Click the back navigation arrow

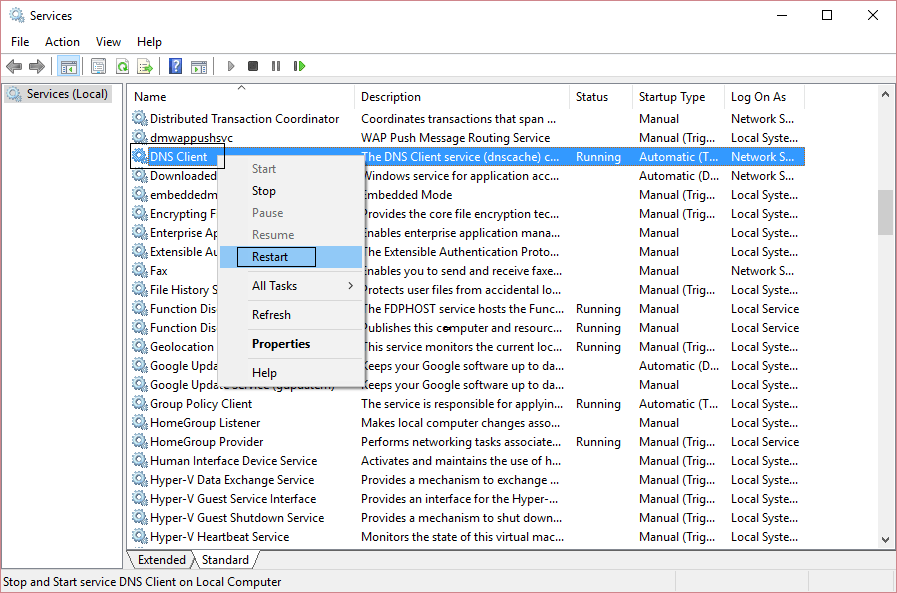(13, 66)
